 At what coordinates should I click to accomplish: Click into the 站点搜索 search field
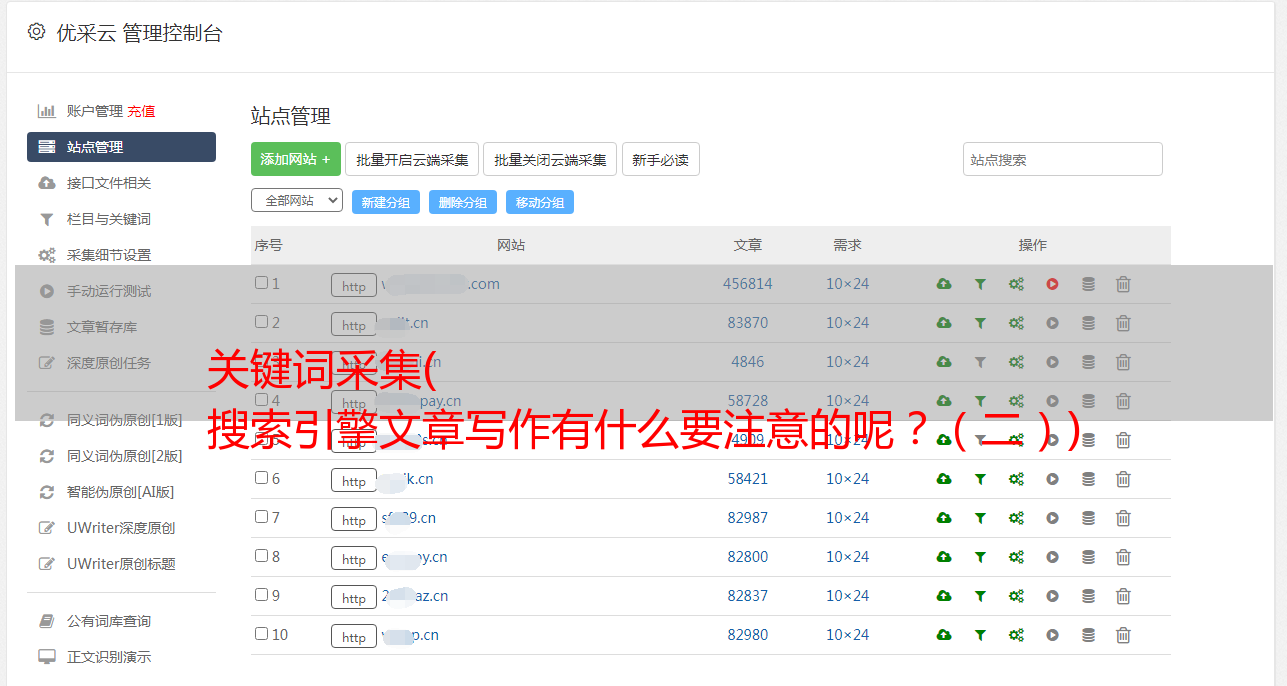point(1063,159)
